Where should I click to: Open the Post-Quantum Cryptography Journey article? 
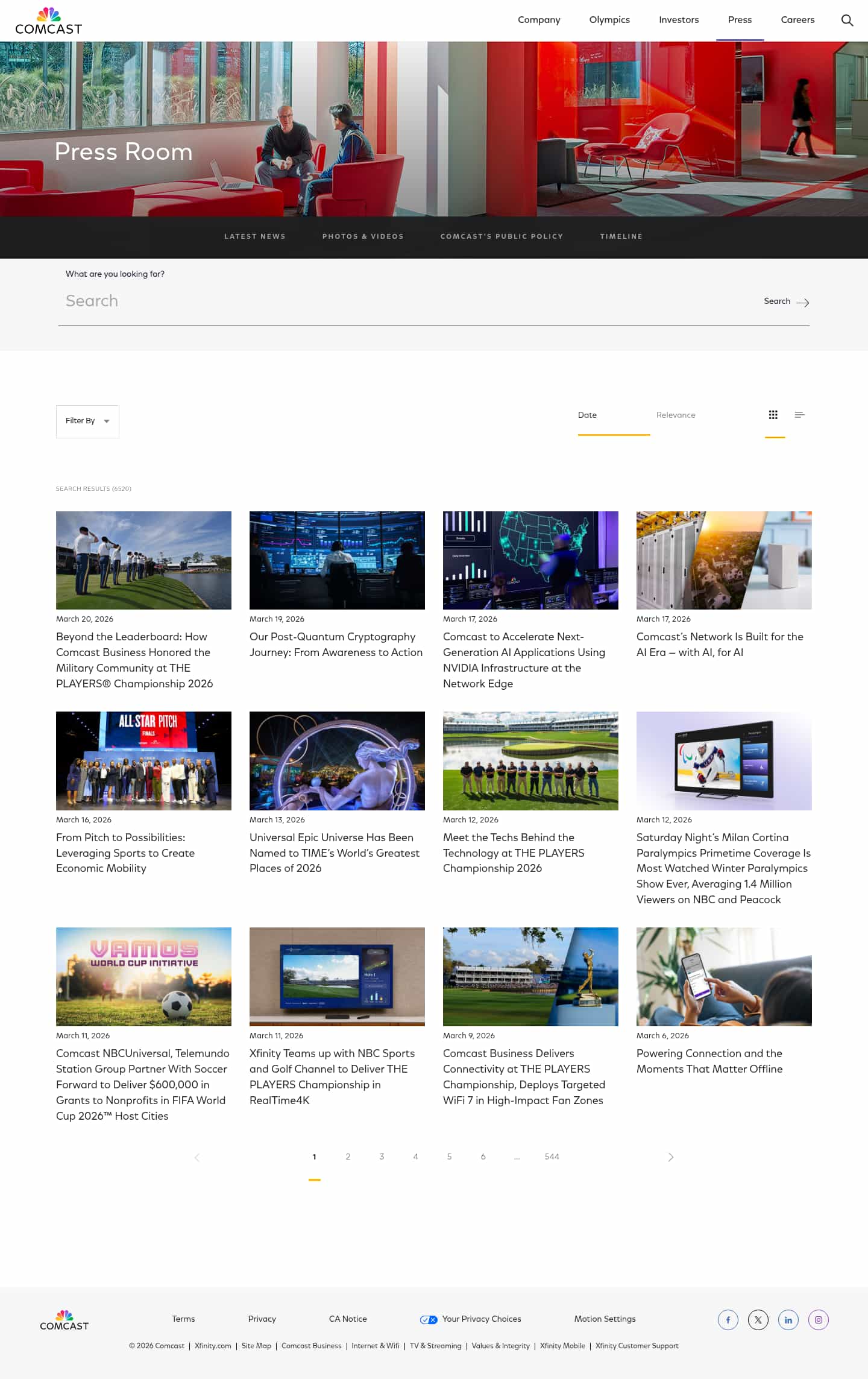click(x=336, y=645)
